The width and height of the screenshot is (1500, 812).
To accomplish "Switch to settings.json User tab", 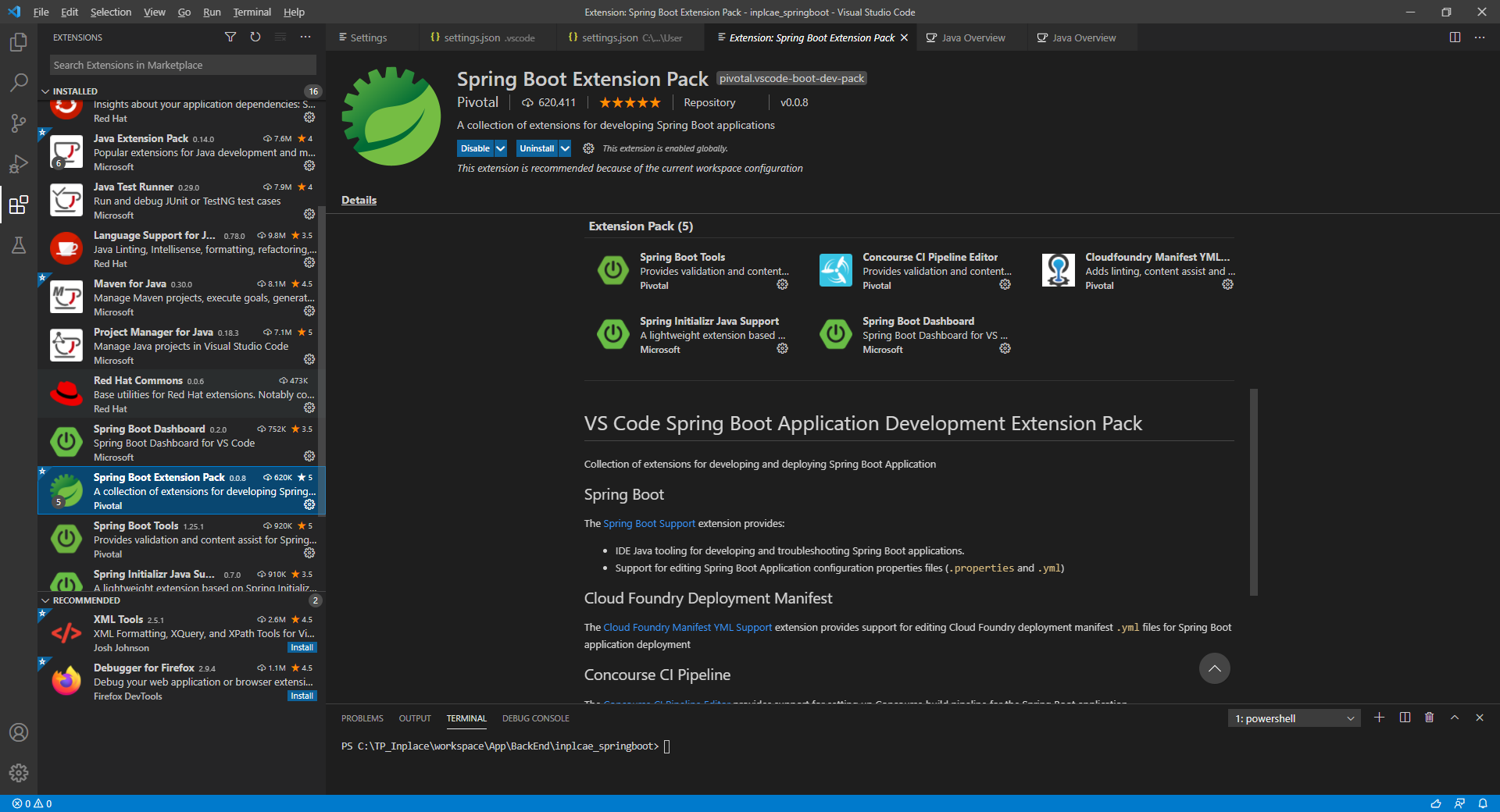I will (x=631, y=37).
